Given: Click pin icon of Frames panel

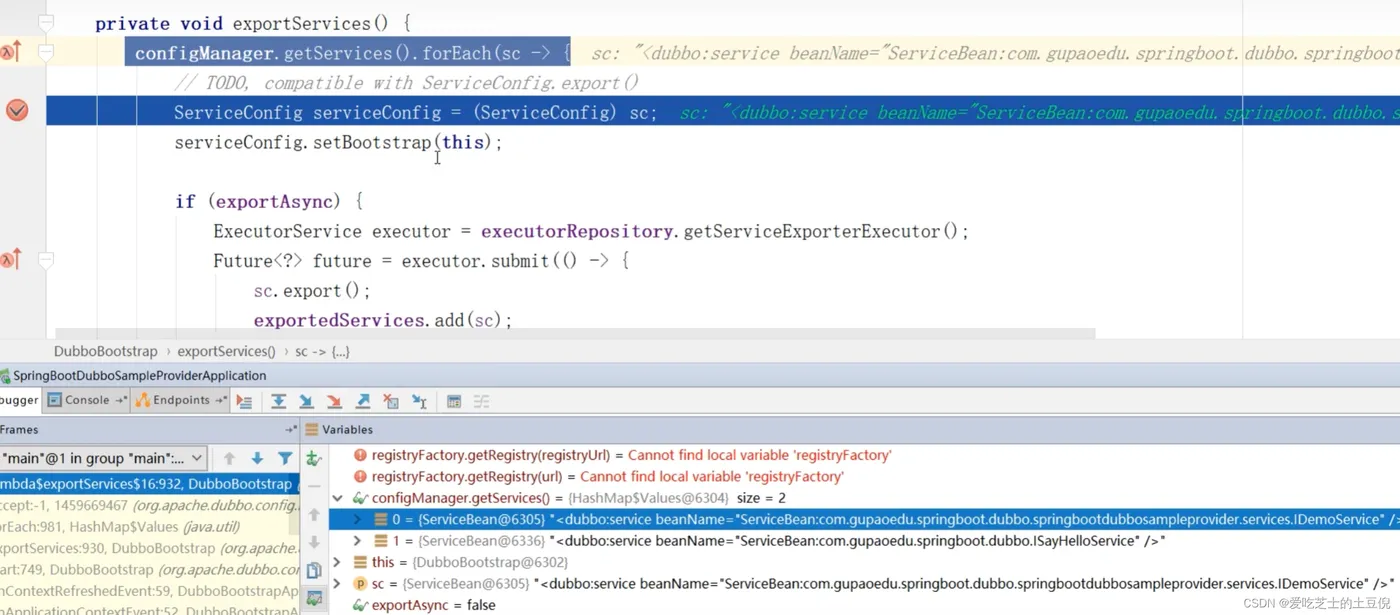Looking at the screenshot, I should 291,429.
